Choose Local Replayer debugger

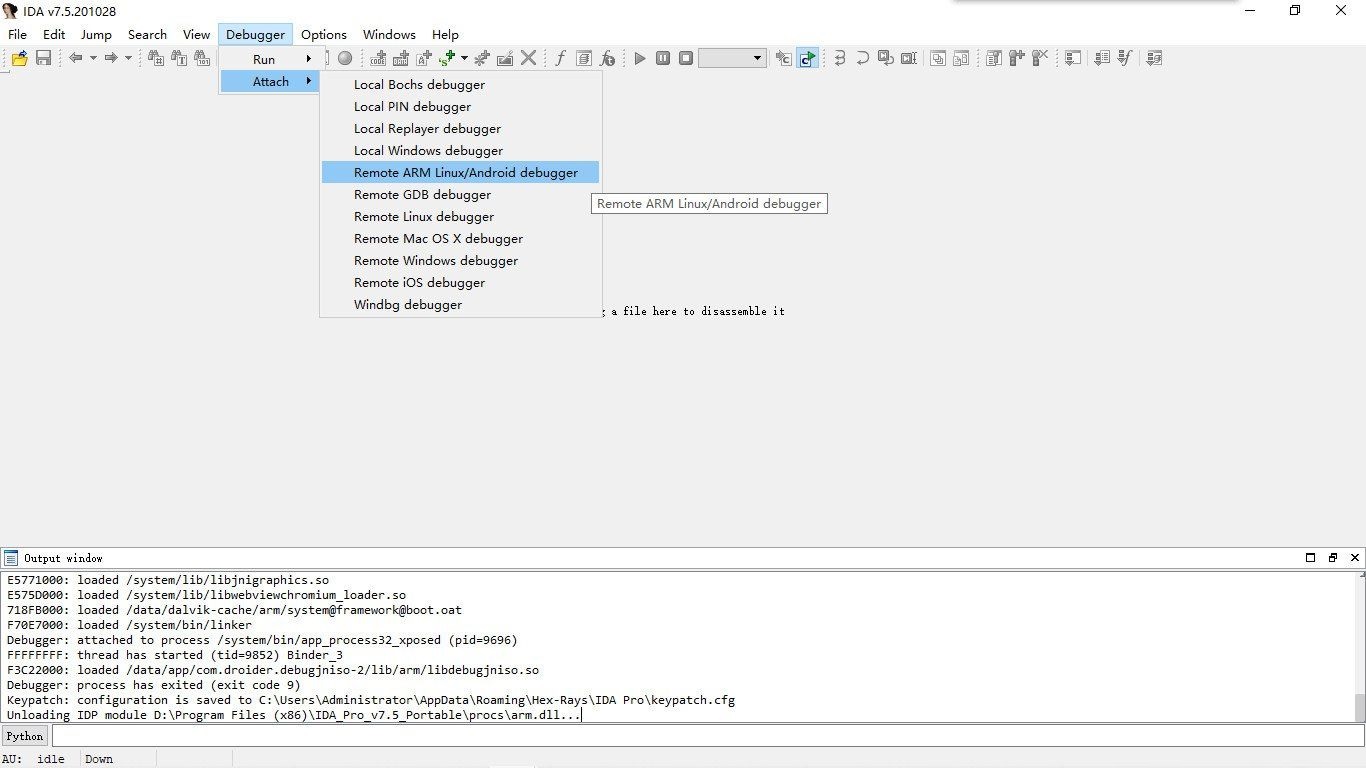[460, 128]
